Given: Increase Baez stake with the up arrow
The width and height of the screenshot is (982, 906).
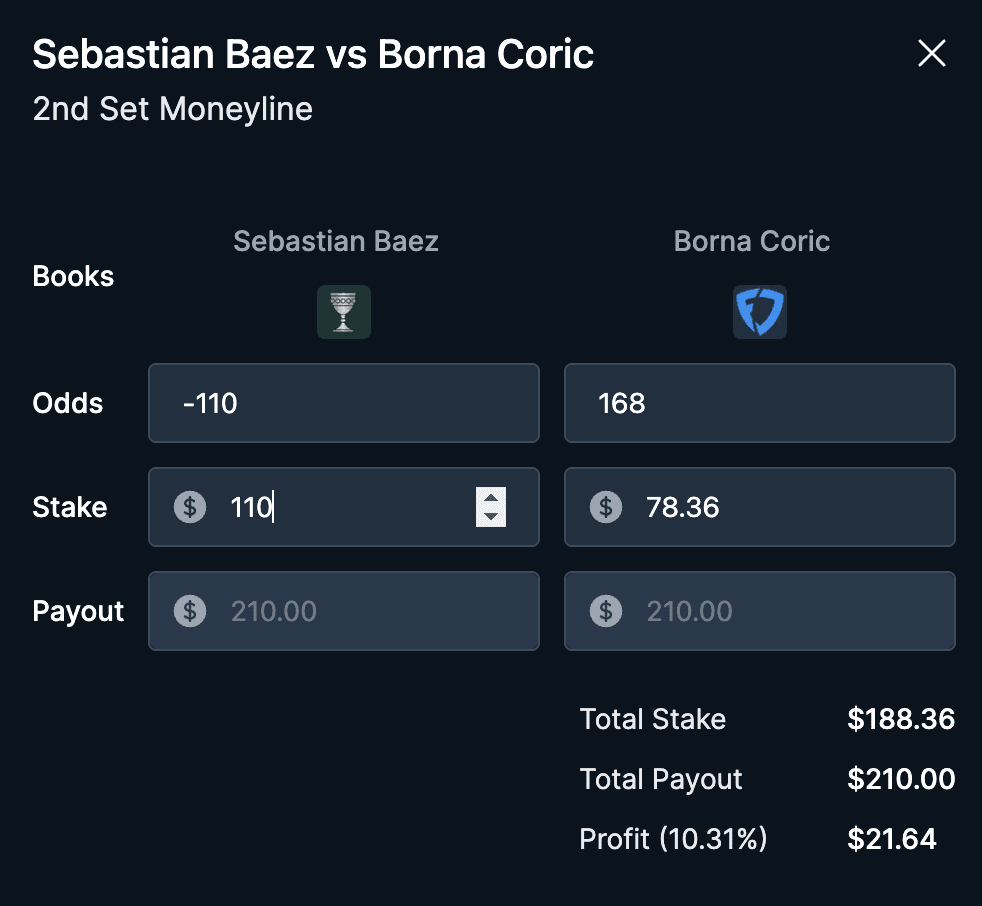Looking at the screenshot, I should coord(491,497).
